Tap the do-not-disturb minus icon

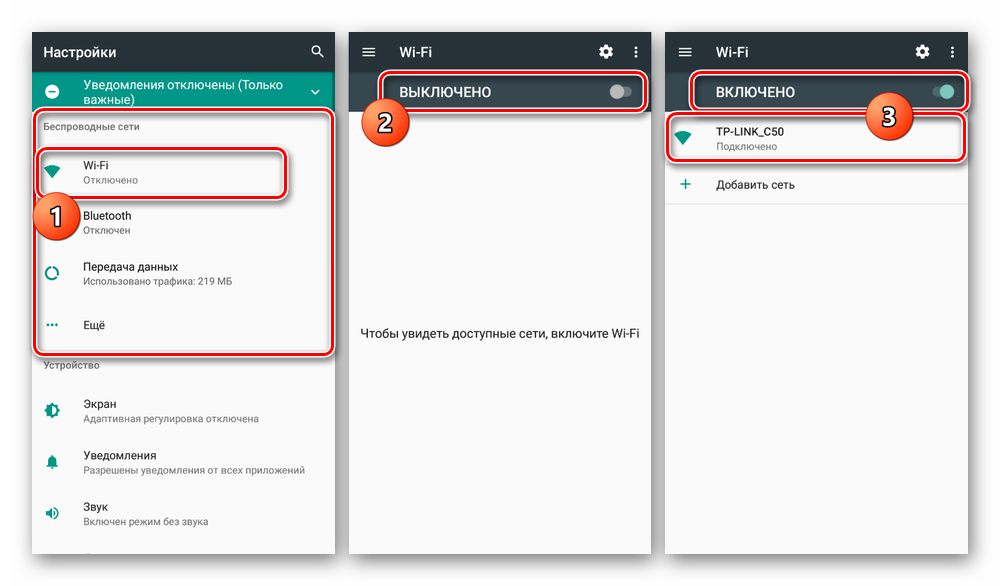tap(52, 92)
